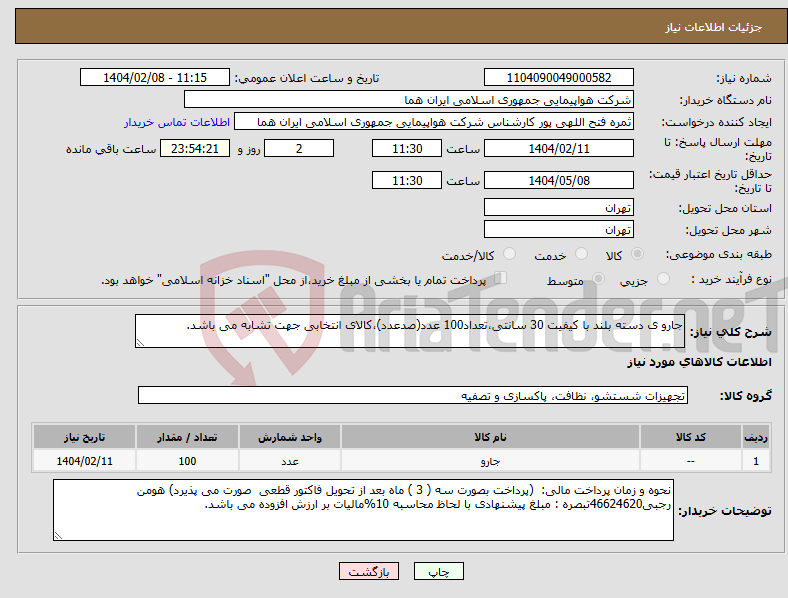The height and width of the screenshot is (598, 788).
Task: Click the اطلاعات کالاهای مورد نیاز heading
Action: [x=699, y=362]
